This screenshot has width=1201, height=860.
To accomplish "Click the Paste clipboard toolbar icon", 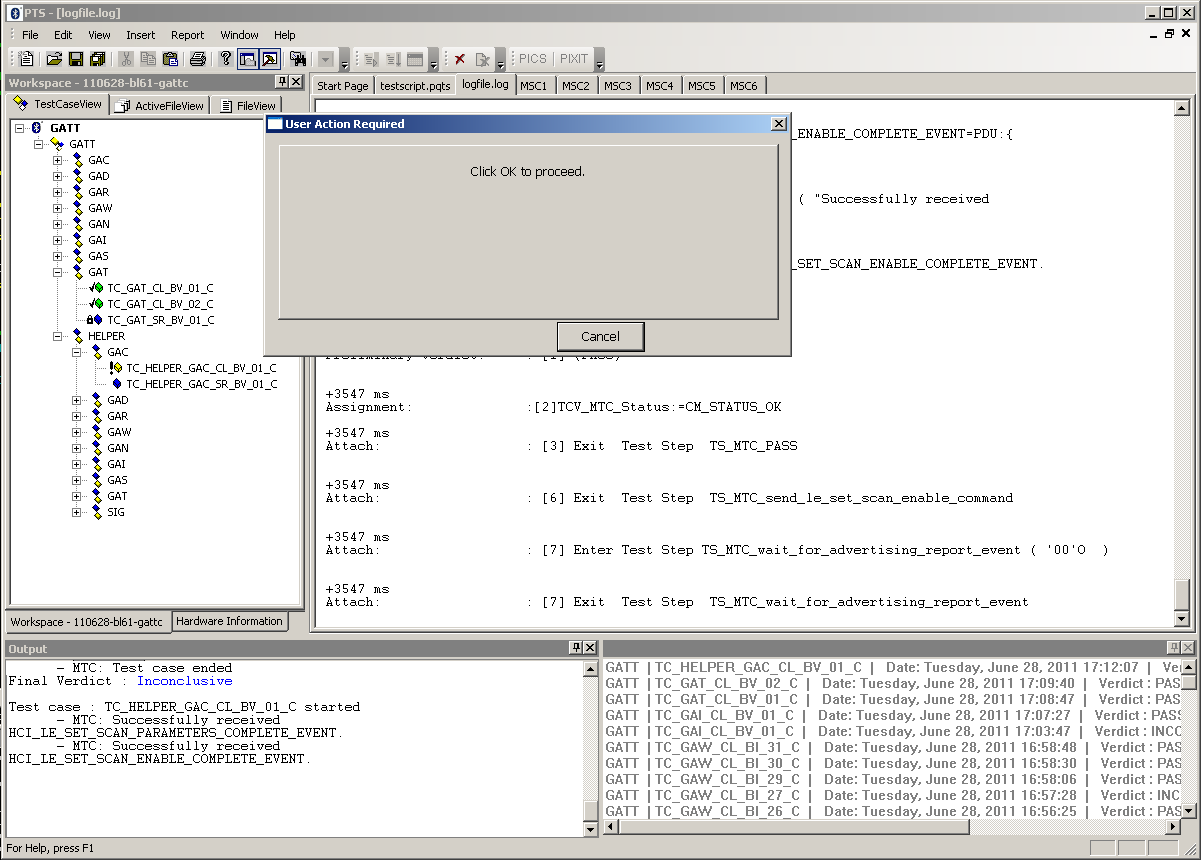I will pyautogui.click(x=170, y=59).
